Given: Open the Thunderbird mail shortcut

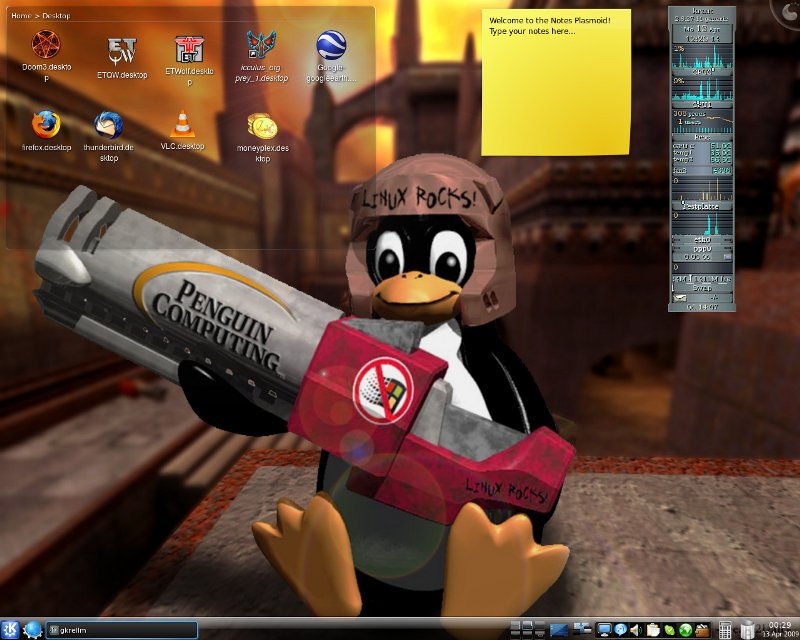Looking at the screenshot, I should point(108,124).
